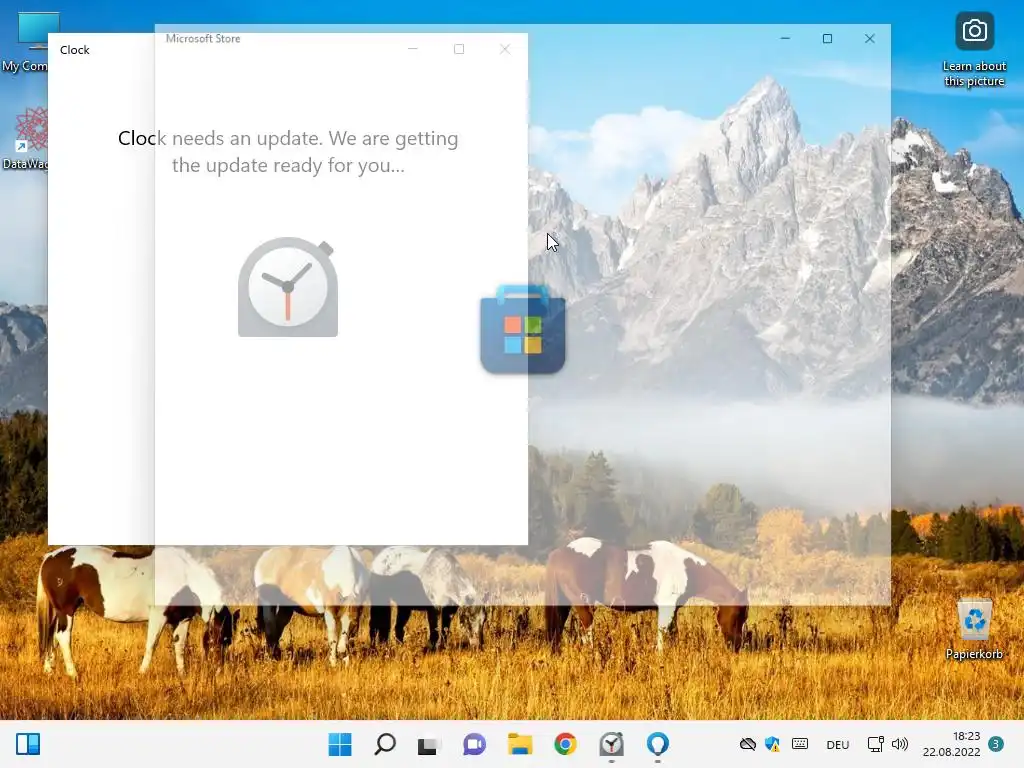The height and width of the screenshot is (768, 1024).
Task: Close the Microsoft Store window
Action: click(x=869, y=39)
